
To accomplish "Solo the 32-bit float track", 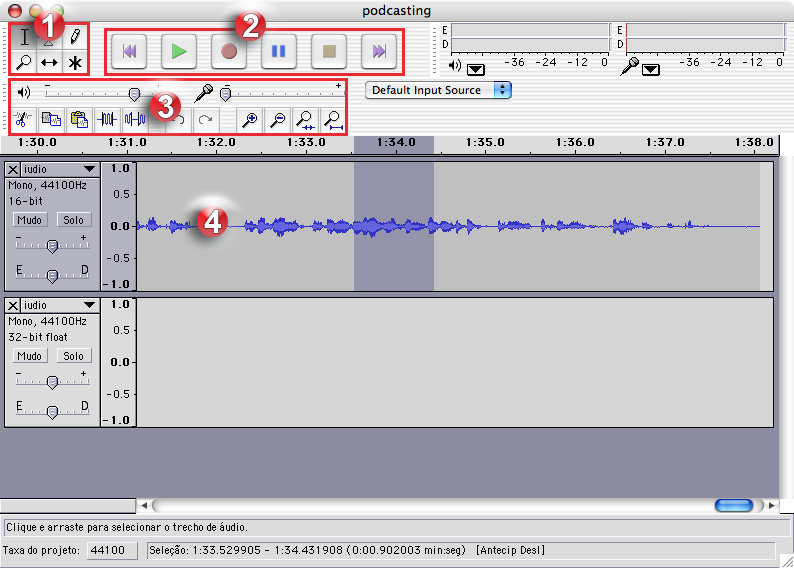I will [x=74, y=356].
